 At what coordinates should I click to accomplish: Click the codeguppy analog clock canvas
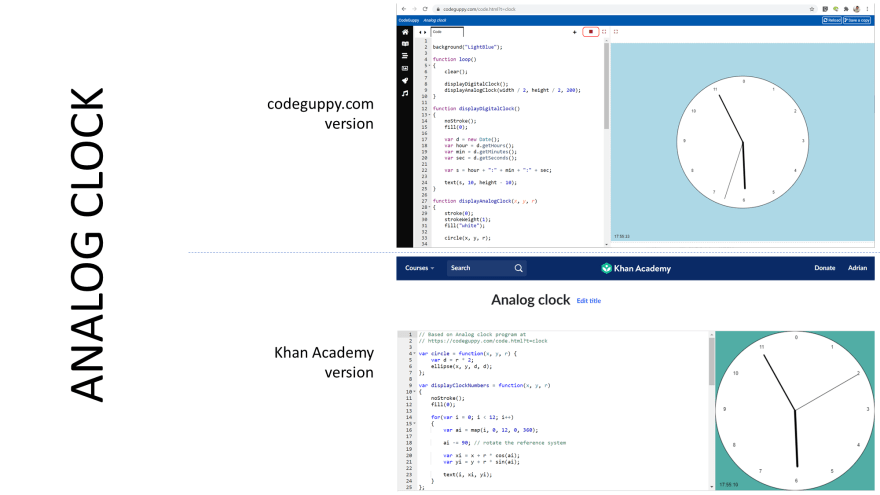[x=742, y=142]
